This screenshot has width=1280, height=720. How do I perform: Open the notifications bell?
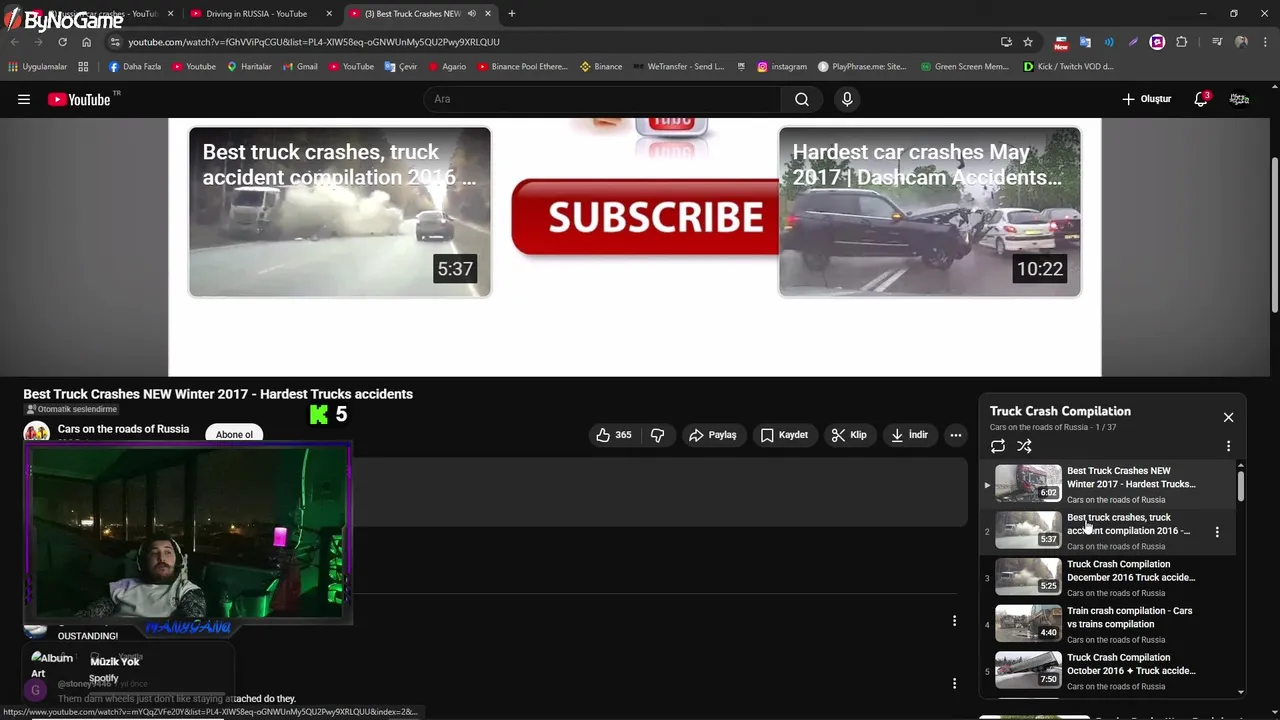point(1201,99)
